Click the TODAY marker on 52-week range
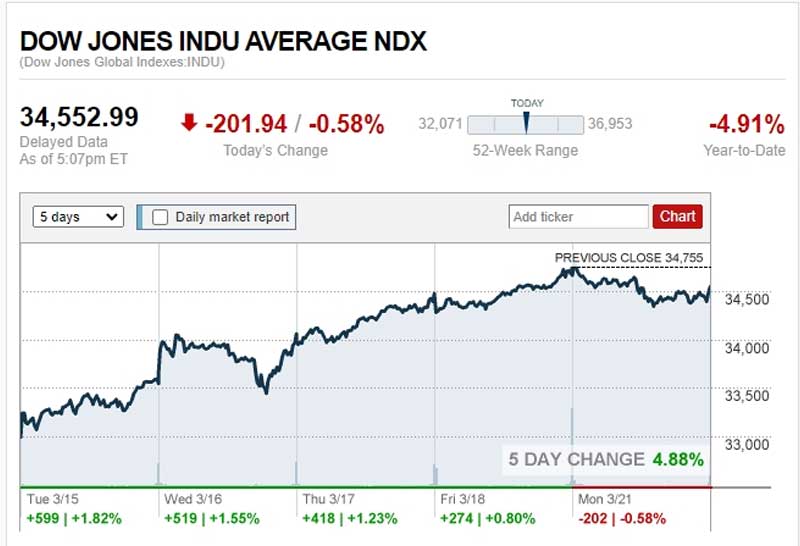Image resolution: width=800 pixels, height=546 pixels. pyautogui.click(x=525, y=122)
